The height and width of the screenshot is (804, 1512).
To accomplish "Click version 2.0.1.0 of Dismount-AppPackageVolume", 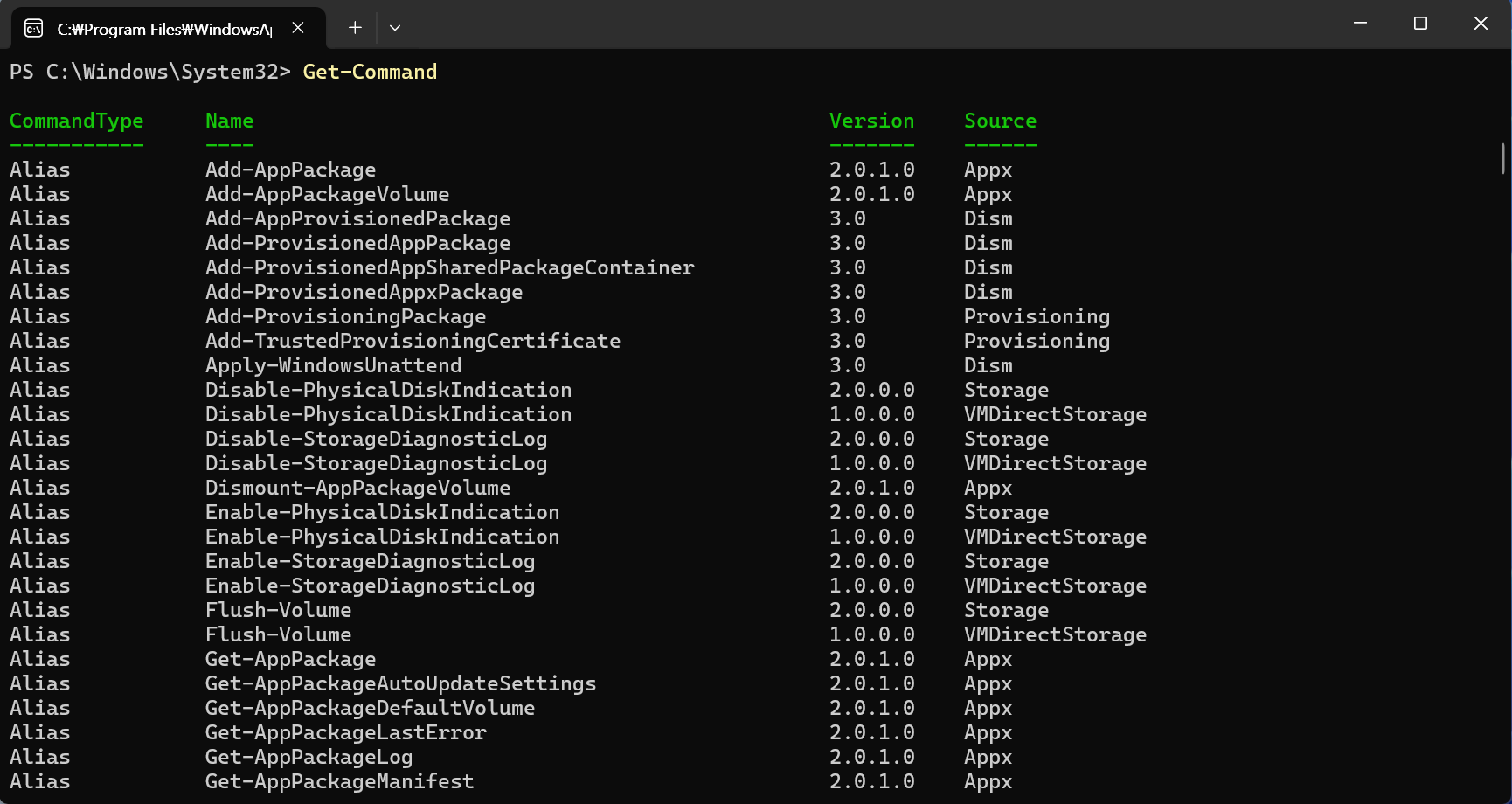I will 872,488.
